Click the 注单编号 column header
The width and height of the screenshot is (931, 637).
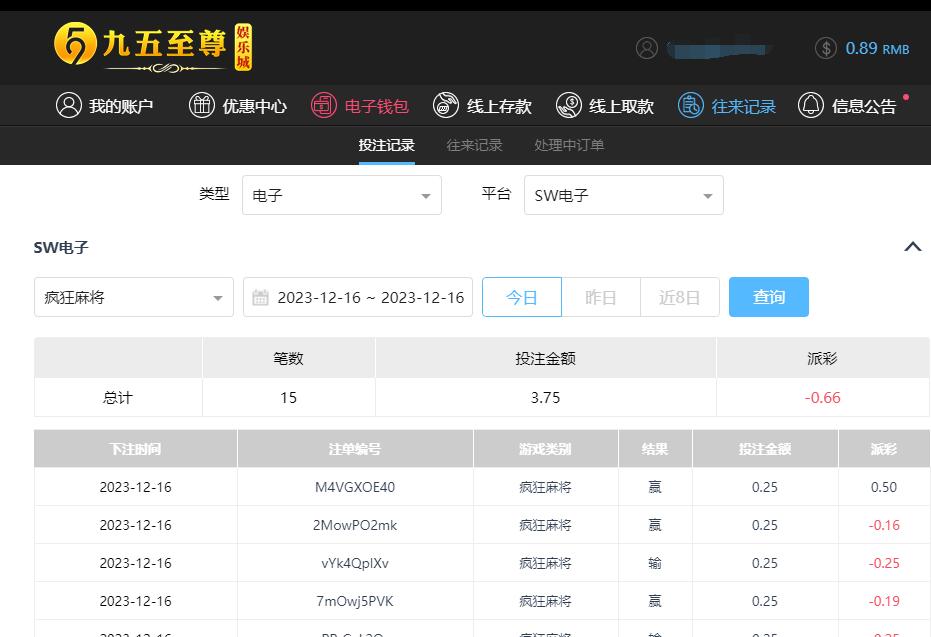pos(355,449)
